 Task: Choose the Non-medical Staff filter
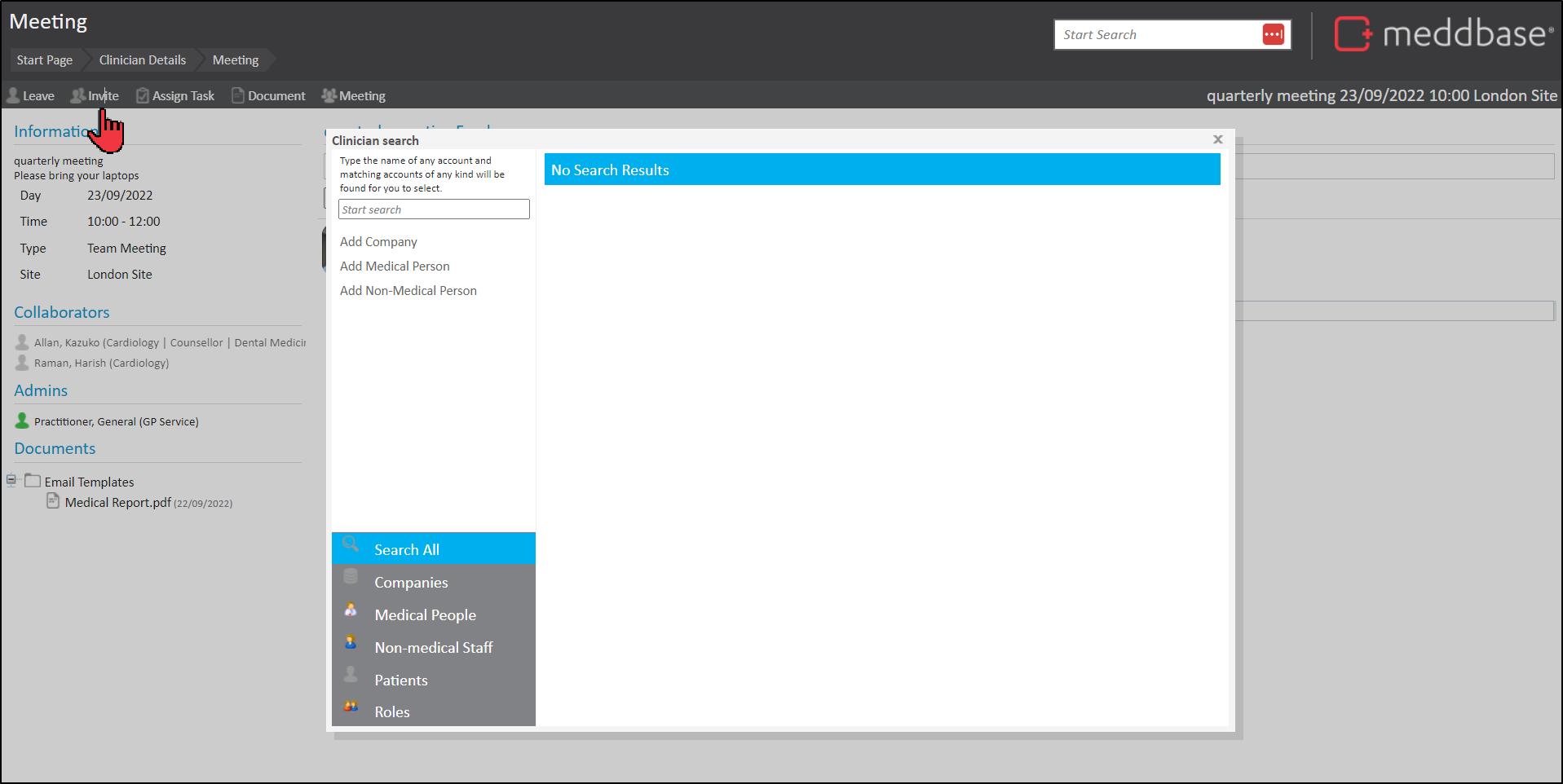coord(433,648)
